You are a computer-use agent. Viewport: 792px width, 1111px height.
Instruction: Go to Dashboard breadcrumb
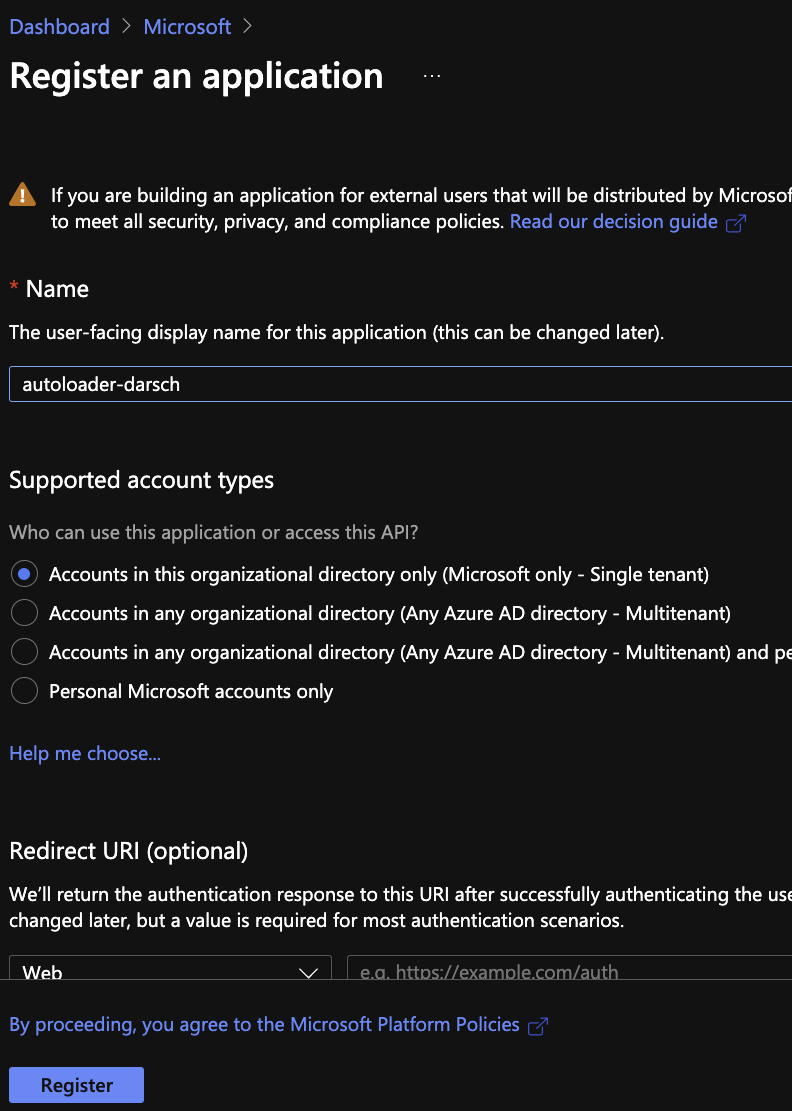[x=59, y=27]
